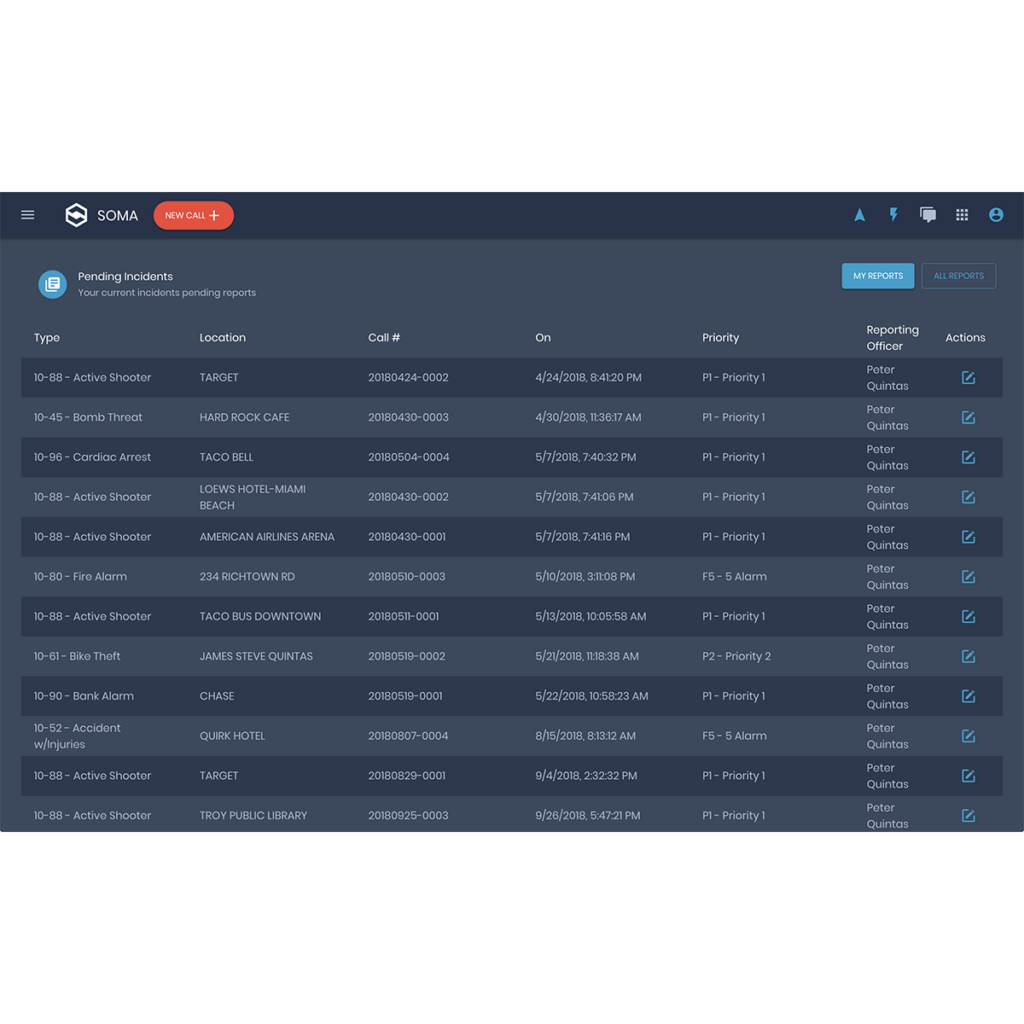Edit report for the Bike Theft incident
The height and width of the screenshot is (1024, 1024).
click(968, 656)
